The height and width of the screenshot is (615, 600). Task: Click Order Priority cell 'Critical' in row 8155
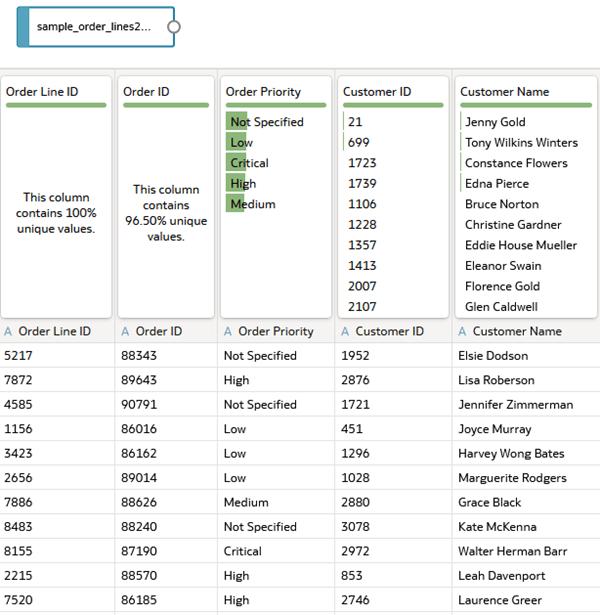pos(276,551)
